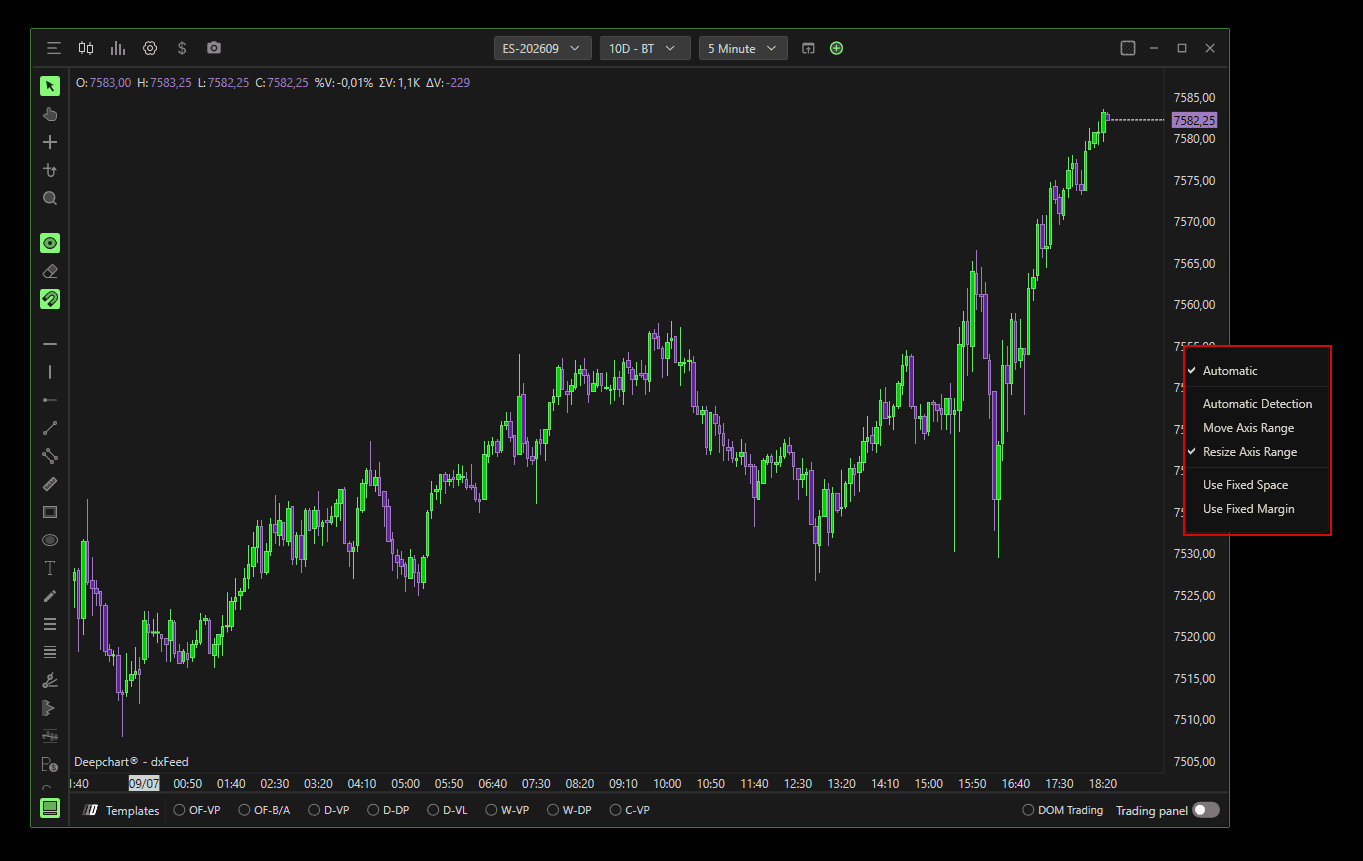Select the eraser tool

click(x=50, y=271)
